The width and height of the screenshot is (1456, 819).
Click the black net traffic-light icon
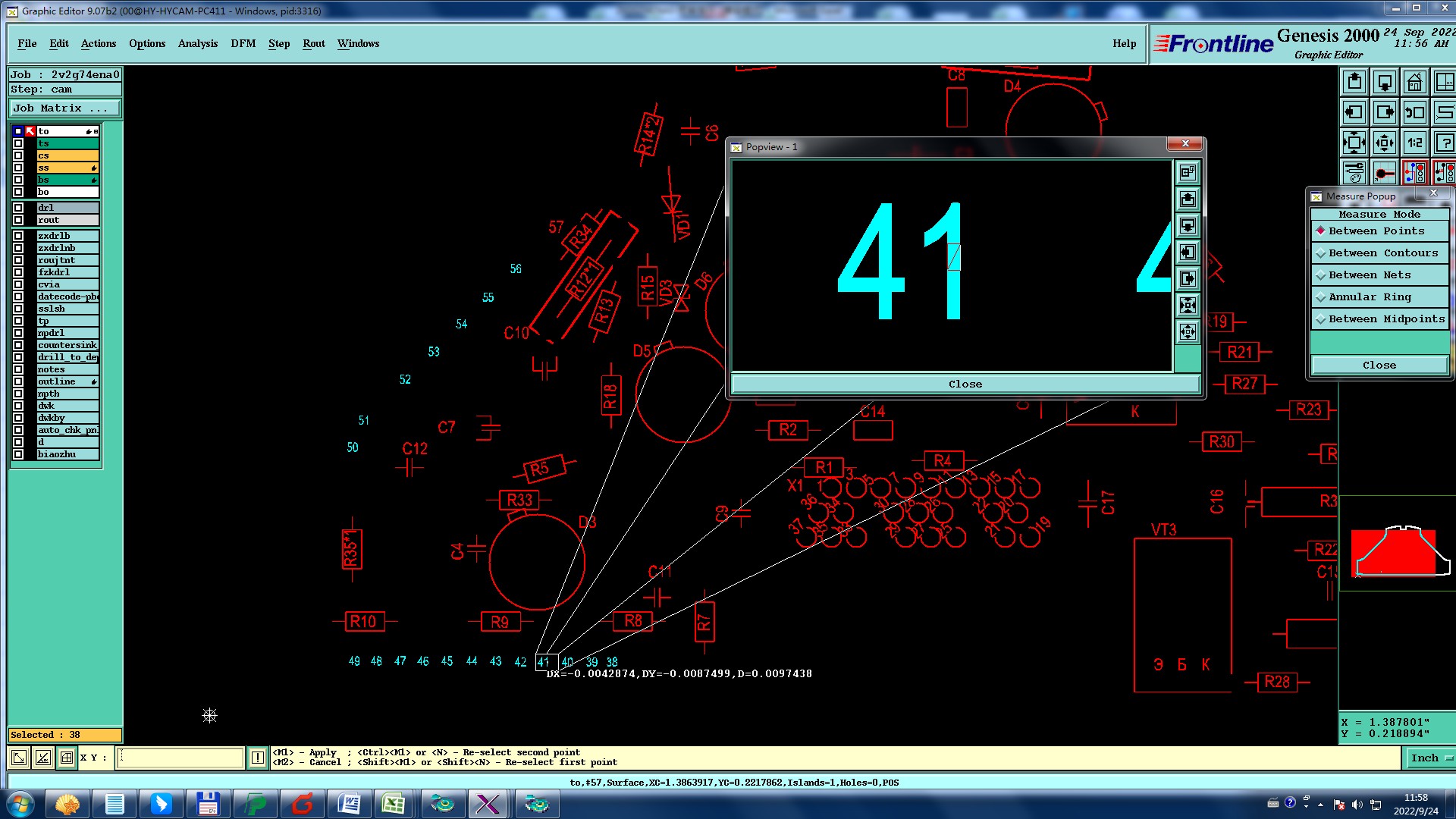[1445, 173]
